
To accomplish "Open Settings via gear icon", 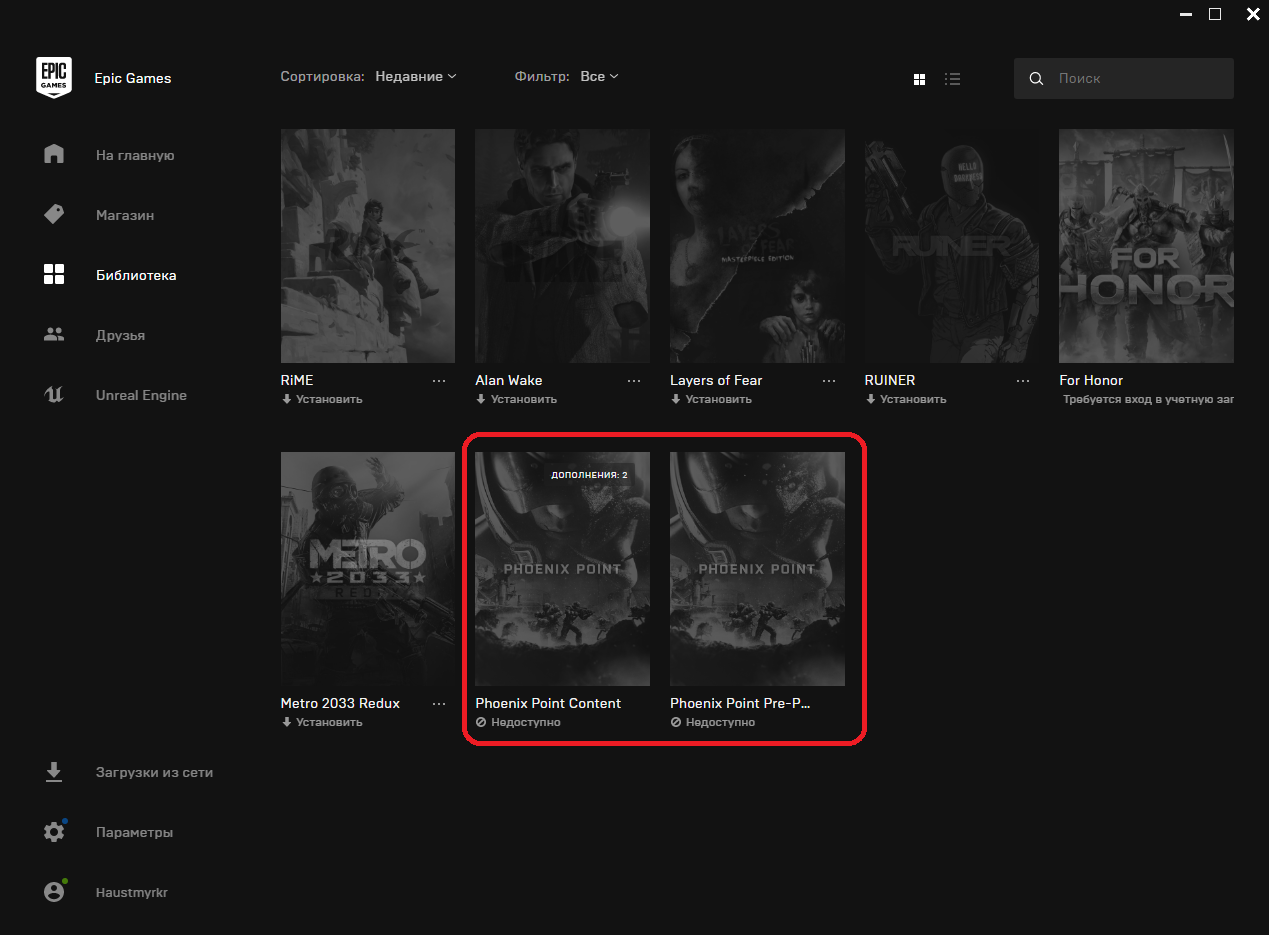I will (54, 832).
